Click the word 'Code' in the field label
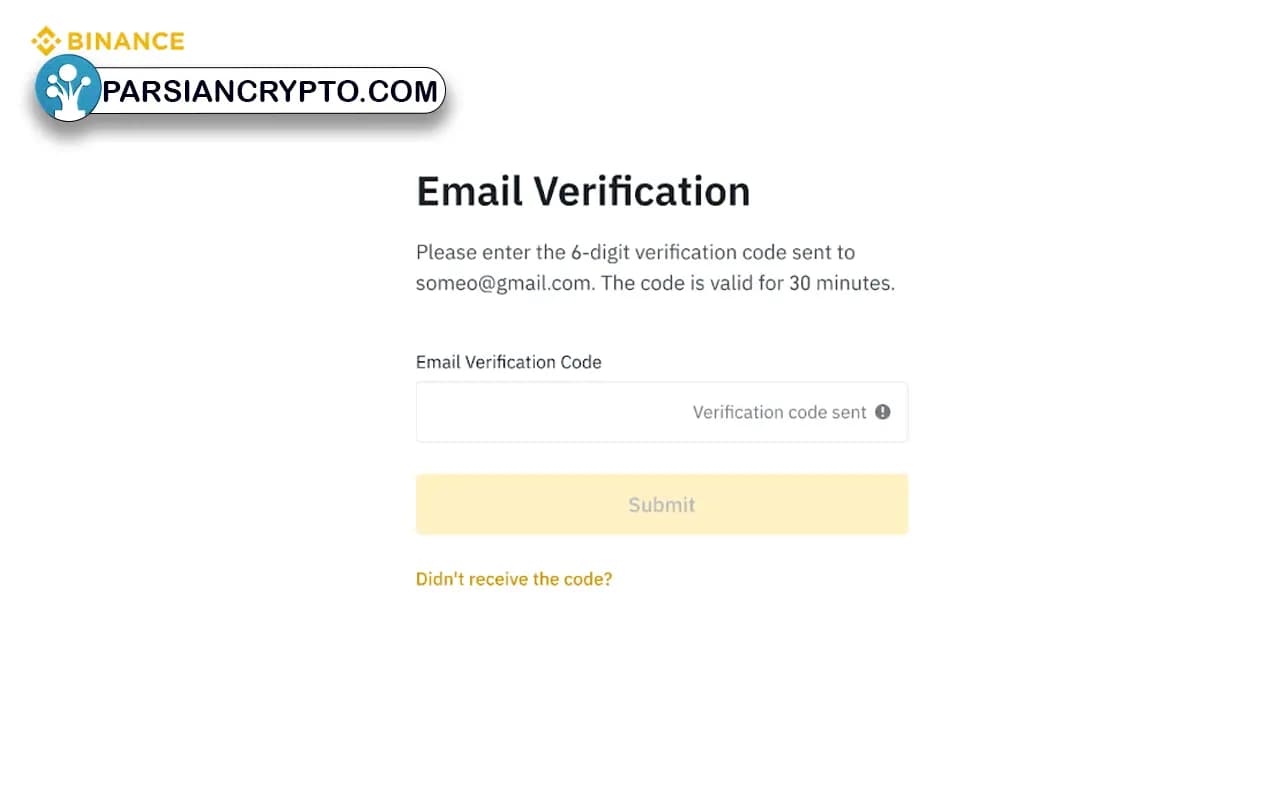 coord(581,362)
